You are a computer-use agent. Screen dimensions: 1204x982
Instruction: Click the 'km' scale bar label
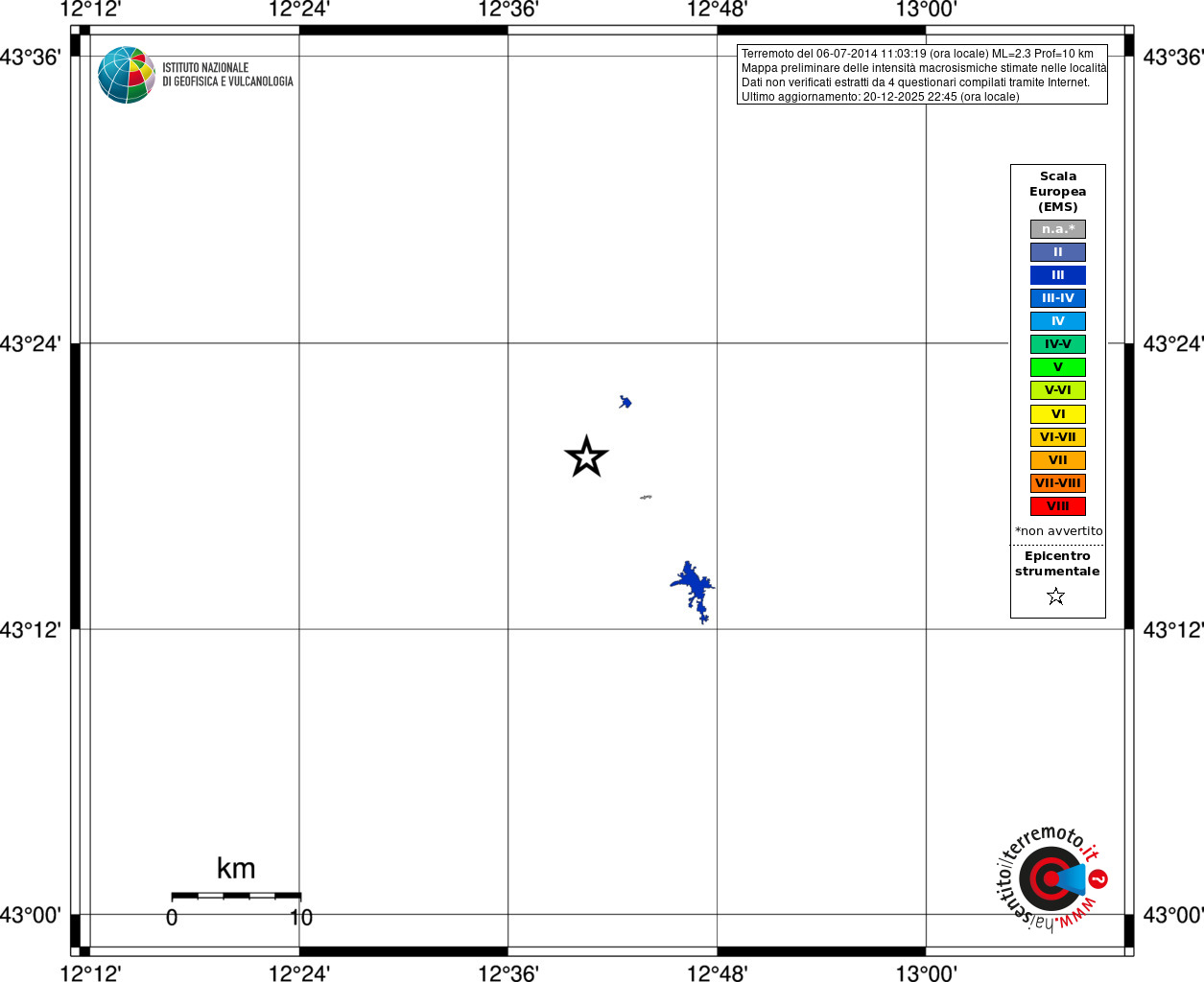point(236,869)
